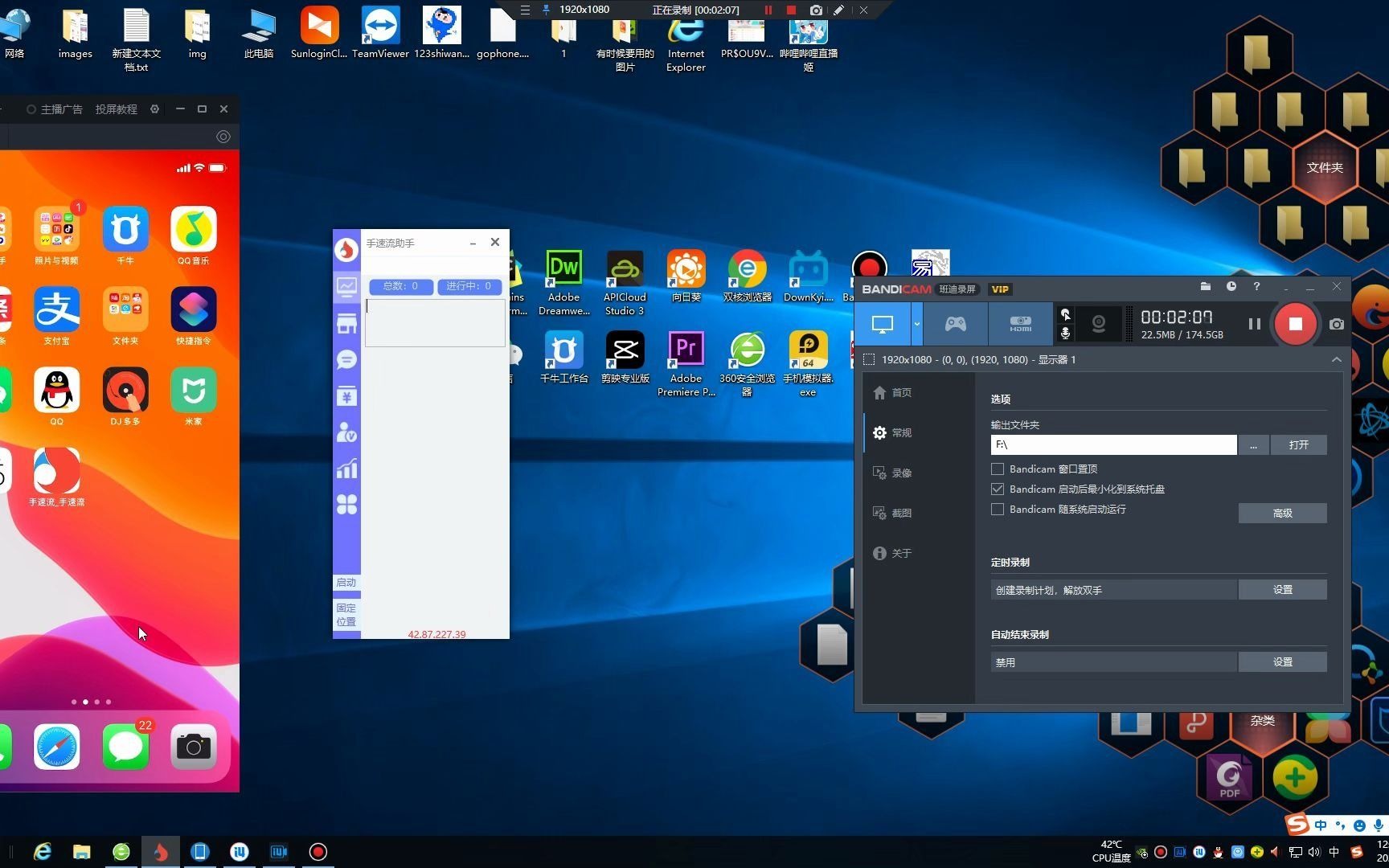Open Bandicam output folder icon in title bar
This screenshot has width=1389, height=868.
[x=1205, y=286]
